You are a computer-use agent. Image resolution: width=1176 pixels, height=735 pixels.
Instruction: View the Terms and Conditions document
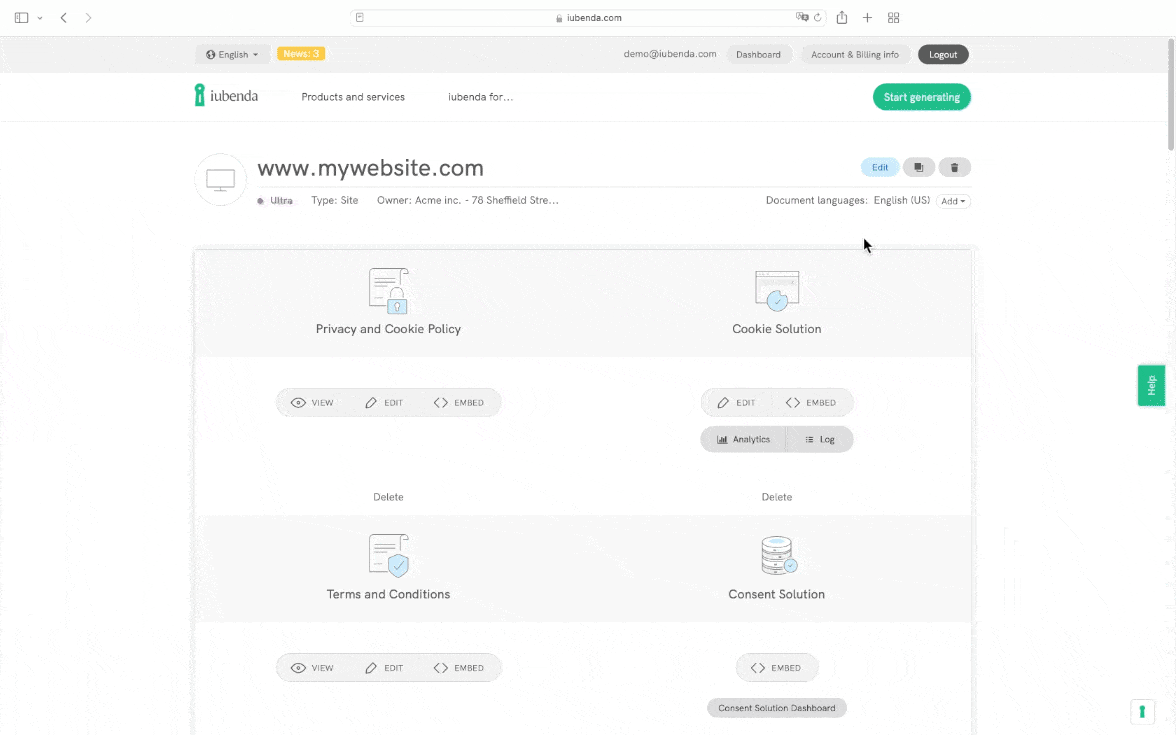(x=312, y=668)
